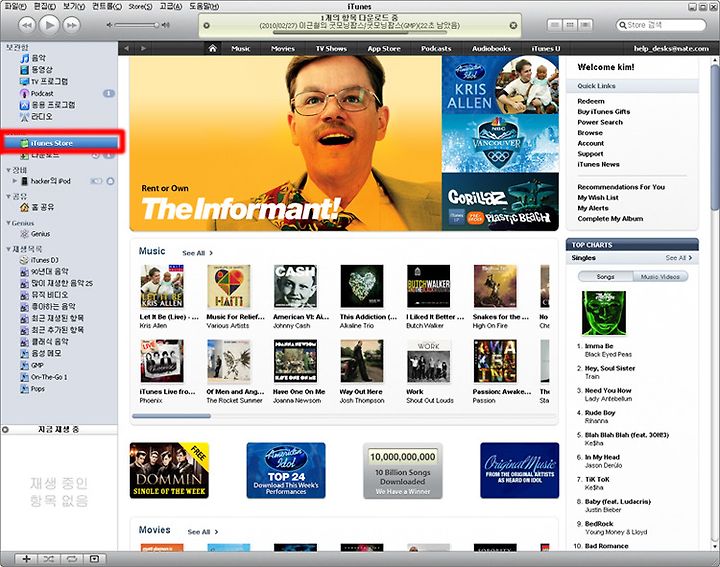720x567 pixels.
Task: Switch to the App Store tab
Action: (x=384, y=48)
